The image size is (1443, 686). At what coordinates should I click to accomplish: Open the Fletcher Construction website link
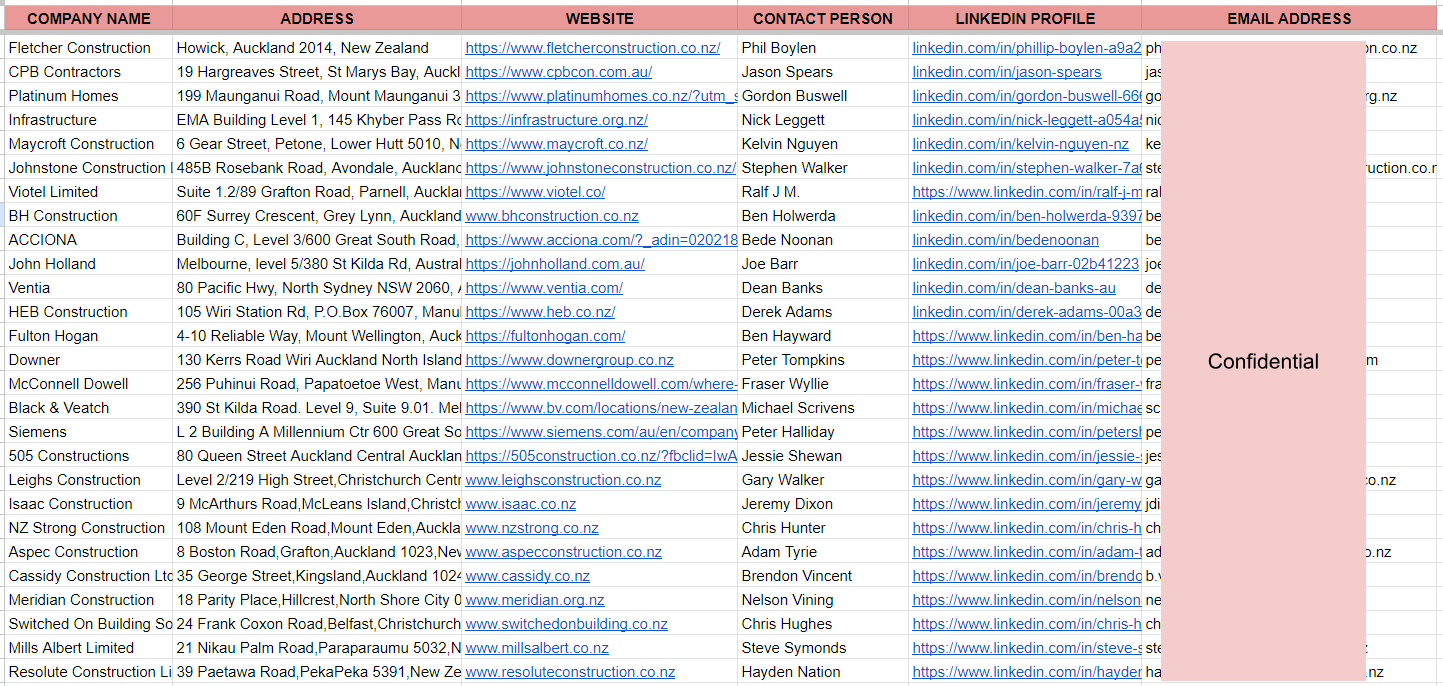coord(592,48)
